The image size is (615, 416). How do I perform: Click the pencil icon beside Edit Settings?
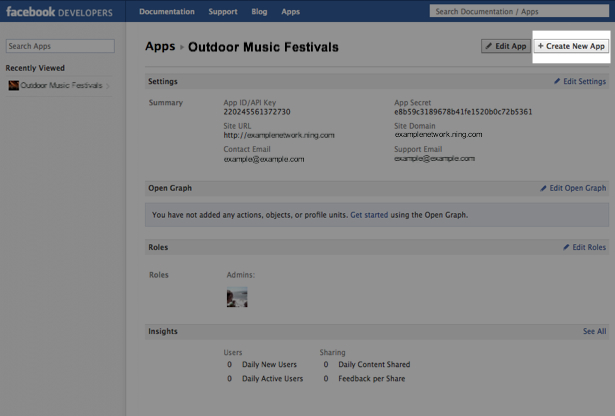tap(557, 81)
